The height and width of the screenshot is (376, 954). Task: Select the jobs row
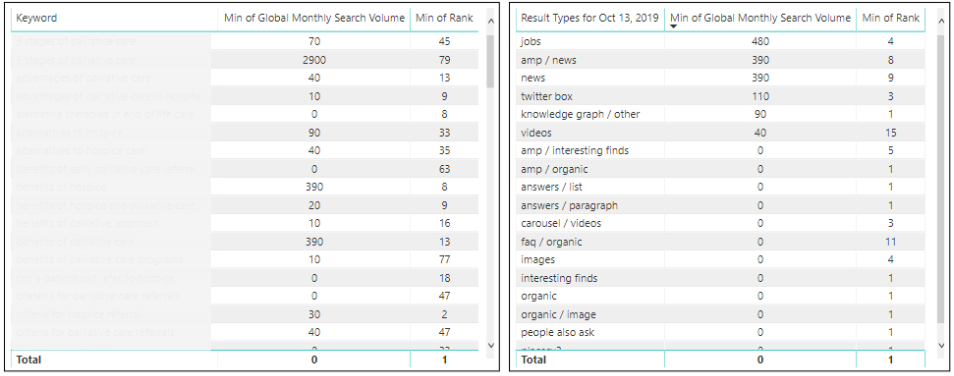(721, 41)
